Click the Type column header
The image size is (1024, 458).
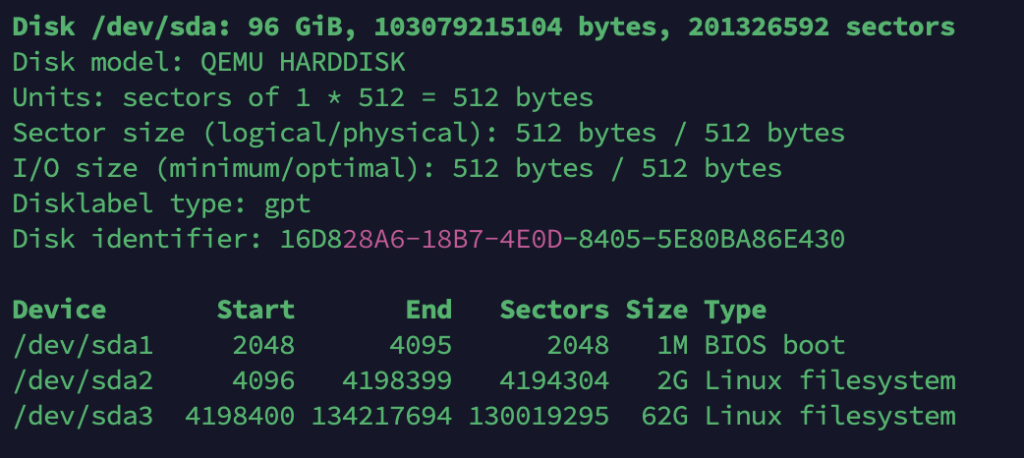tap(735, 310)
